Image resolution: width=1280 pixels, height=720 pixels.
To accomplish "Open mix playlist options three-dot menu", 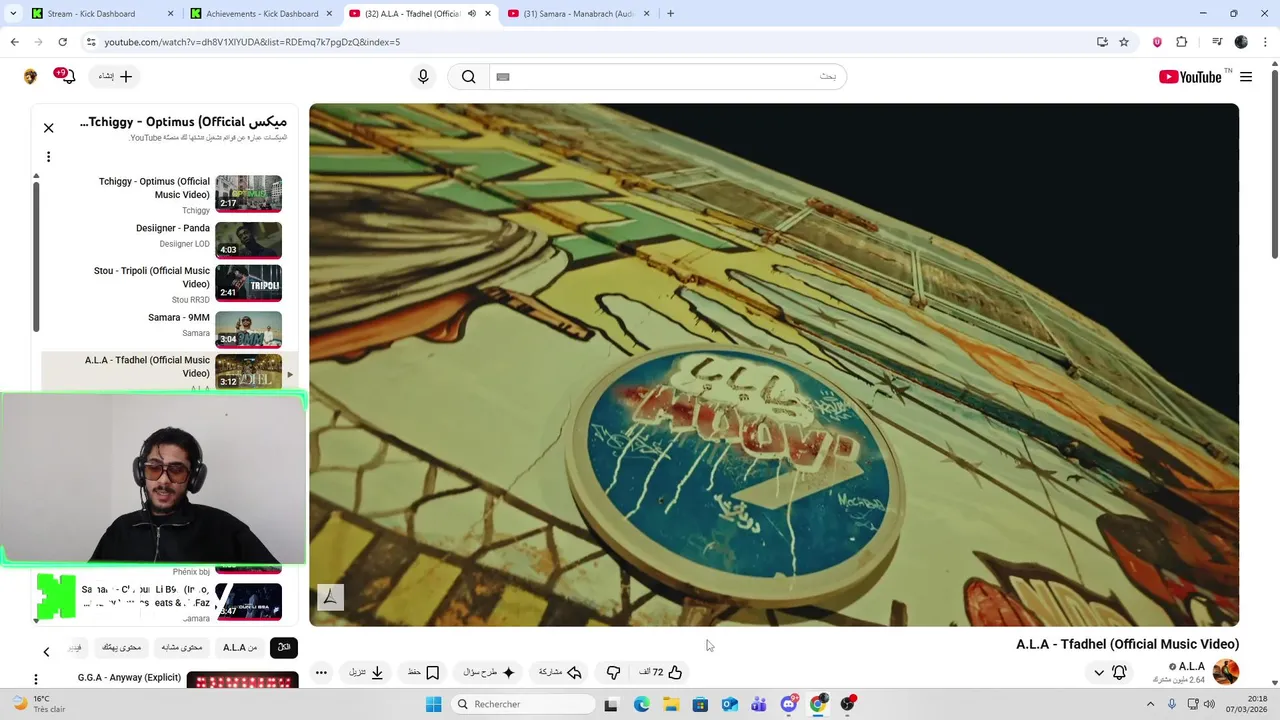I will pyautogui.click(x=48, y=157).
